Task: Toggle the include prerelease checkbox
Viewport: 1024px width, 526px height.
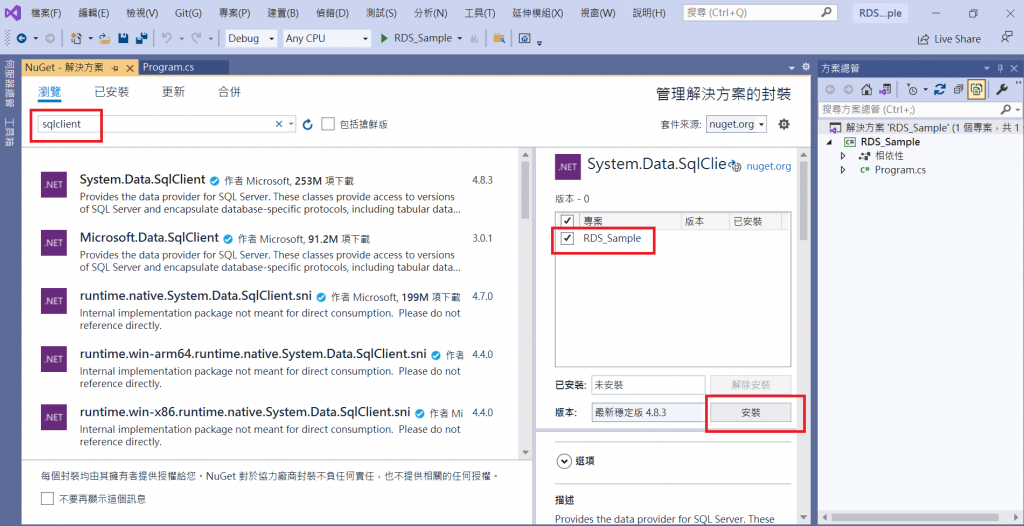Action: point(328,124)
